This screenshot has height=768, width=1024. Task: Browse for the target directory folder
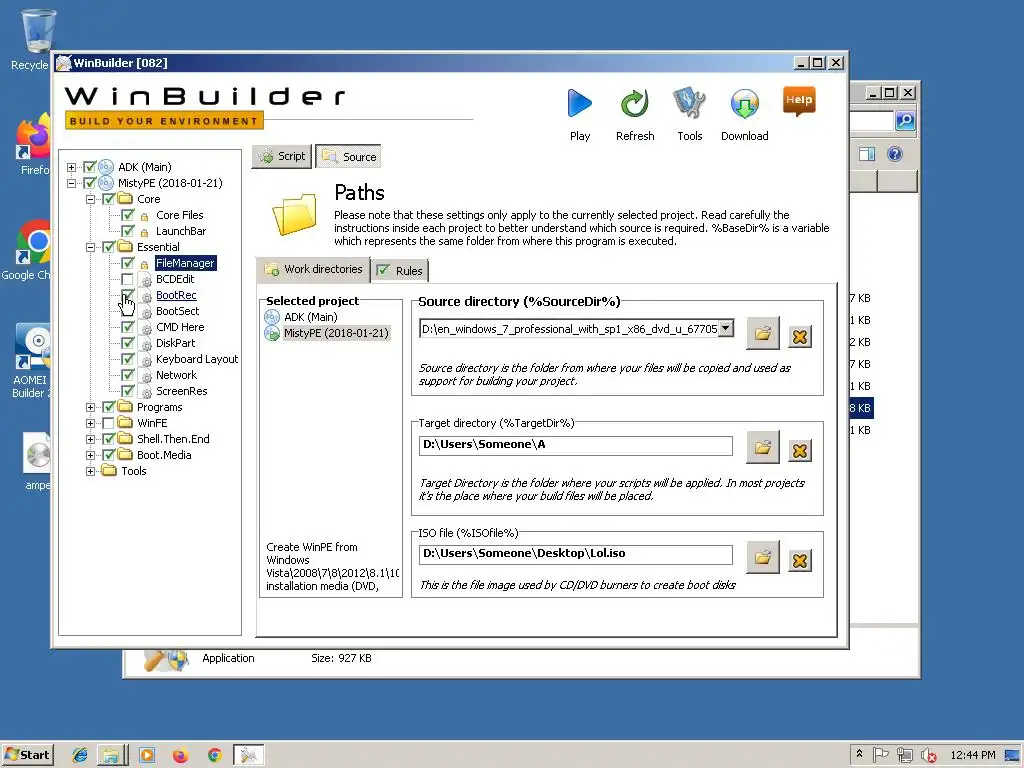tap(763, 447)
